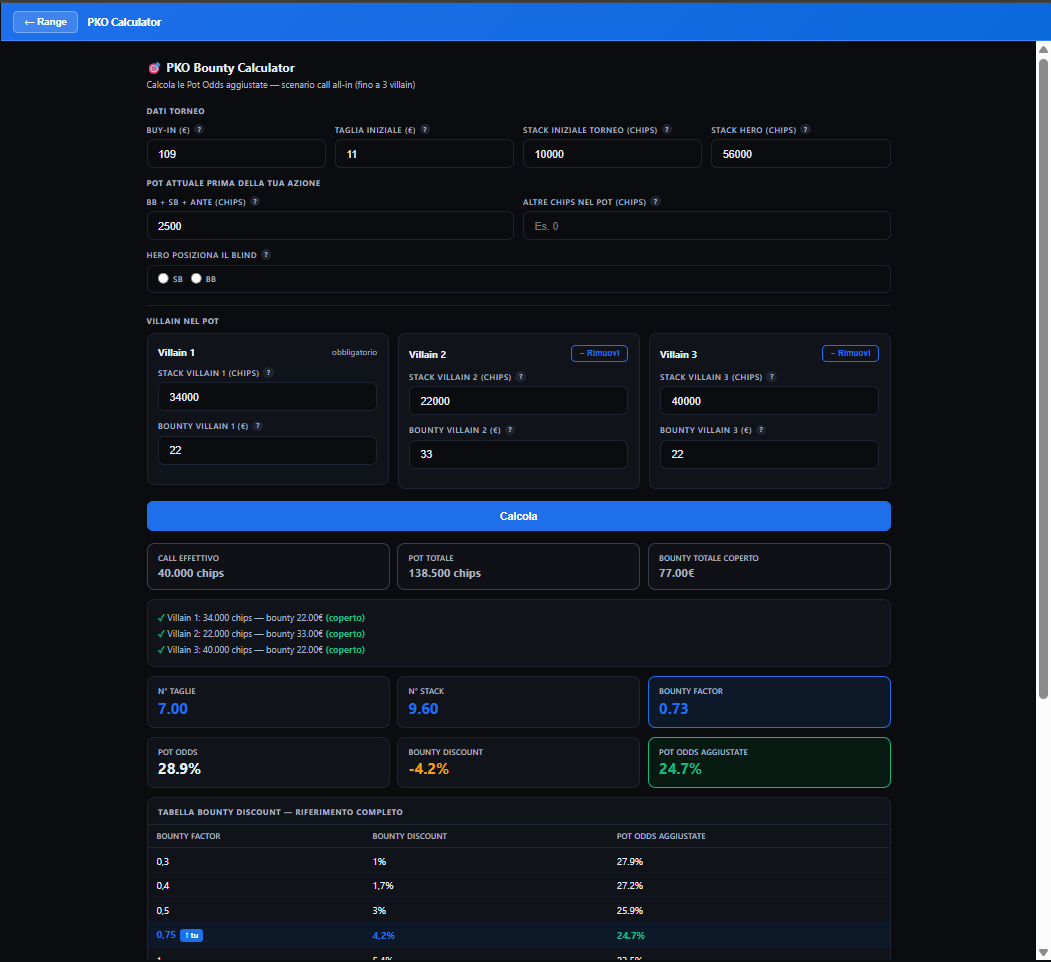The image size is (1051, 962).
Task: Focus the Taglia Iniziale field showing 11
Action: [424, 154]
